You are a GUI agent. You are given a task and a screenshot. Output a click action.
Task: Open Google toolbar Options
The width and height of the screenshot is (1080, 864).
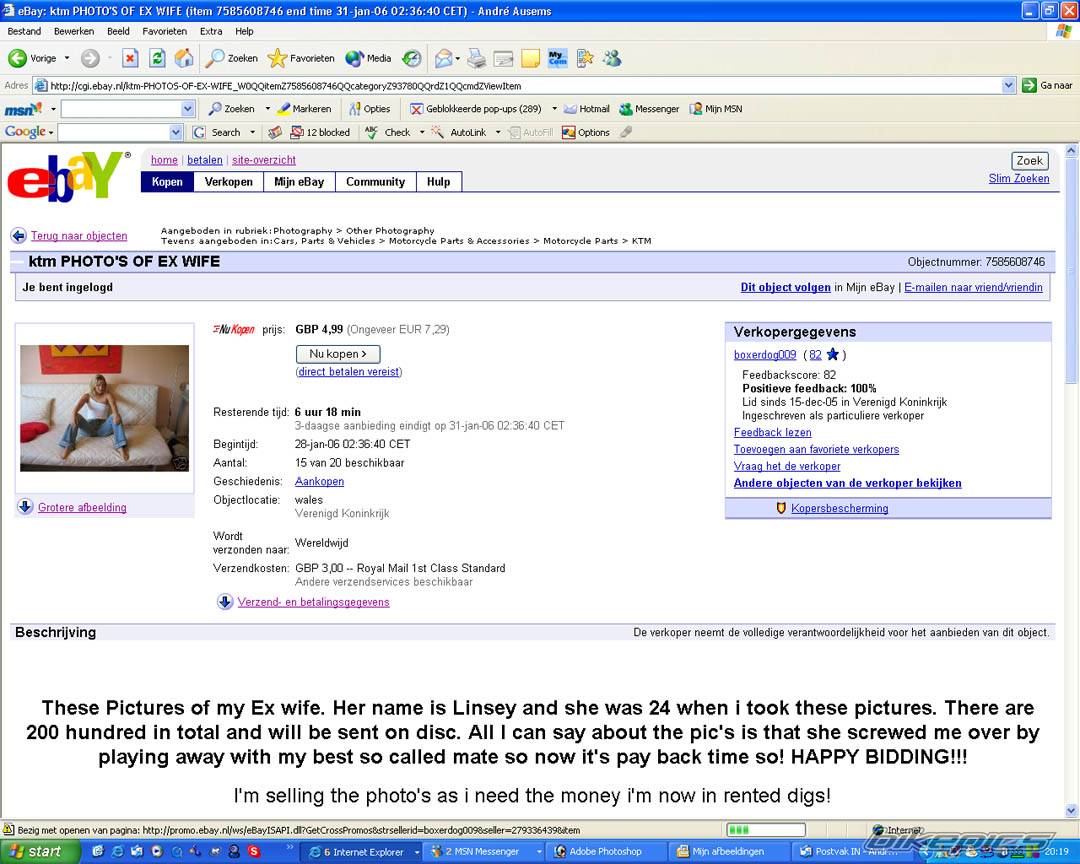586,132
